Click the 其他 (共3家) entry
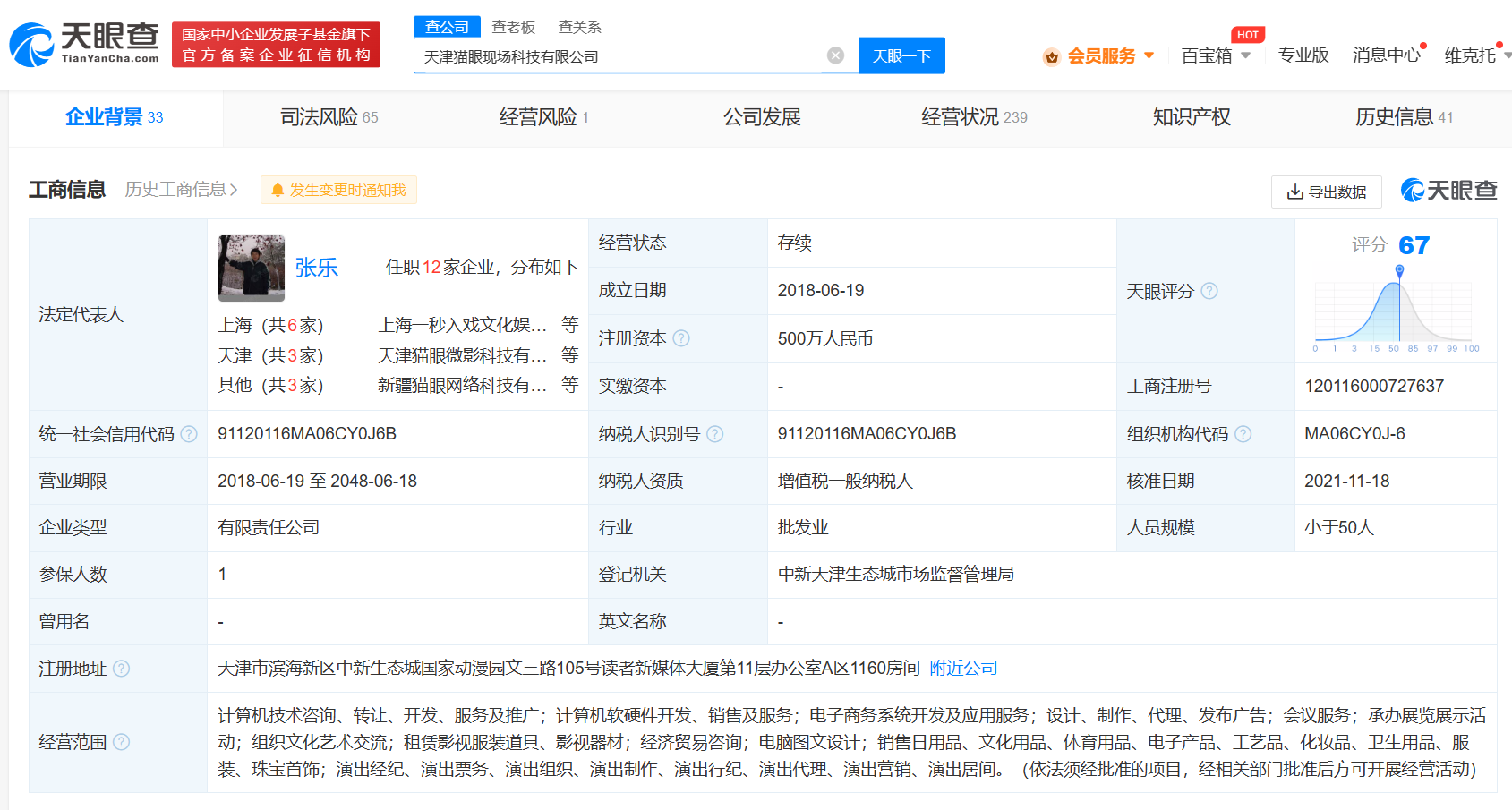 point(270,385)
